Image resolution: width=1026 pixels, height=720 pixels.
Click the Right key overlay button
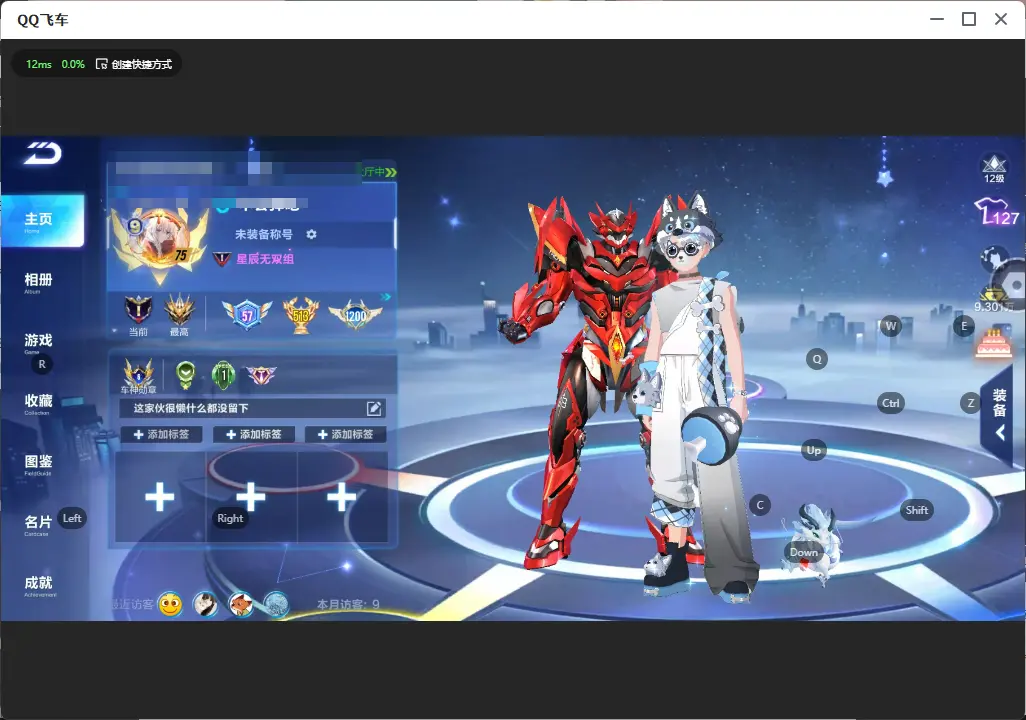230,518
